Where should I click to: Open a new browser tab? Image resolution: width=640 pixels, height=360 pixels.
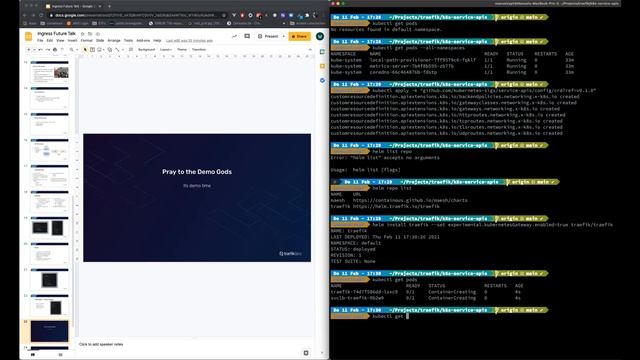tap(109, 6)
